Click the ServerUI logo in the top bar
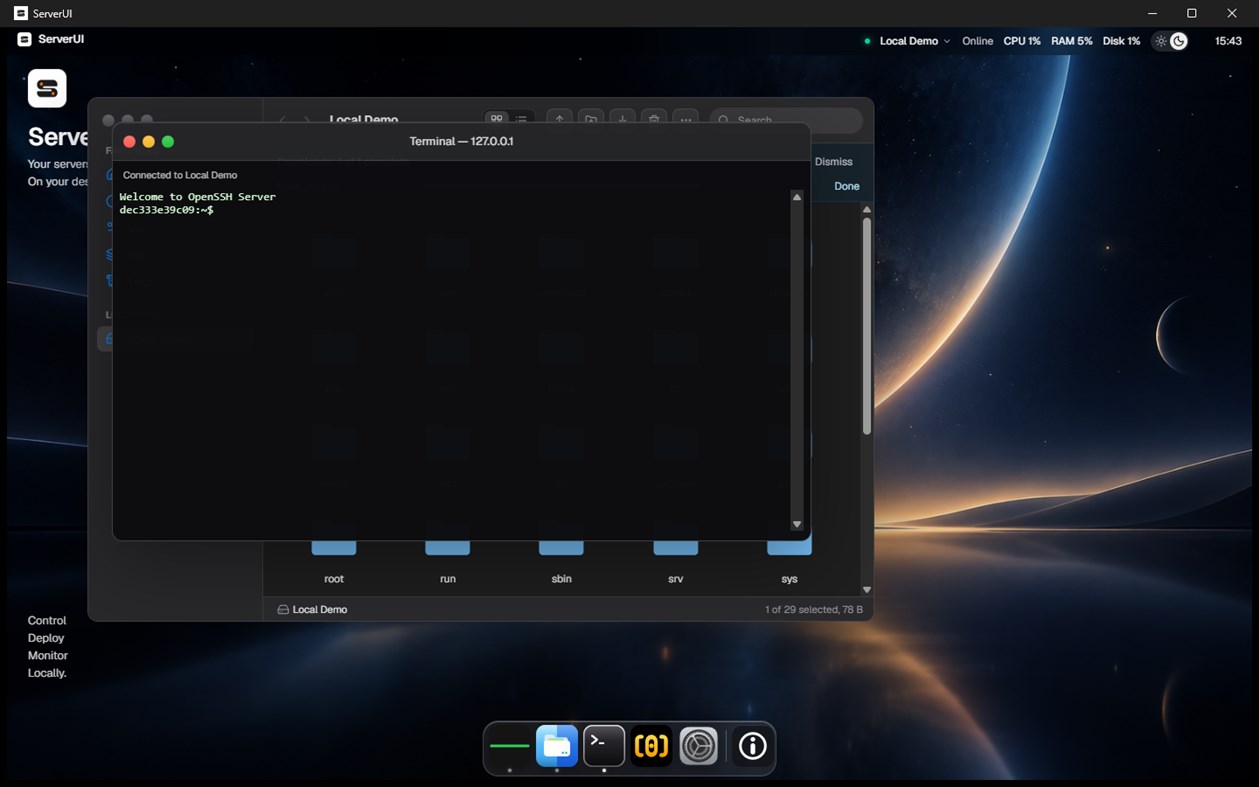 pyautogui.click(x=25, y=40)
